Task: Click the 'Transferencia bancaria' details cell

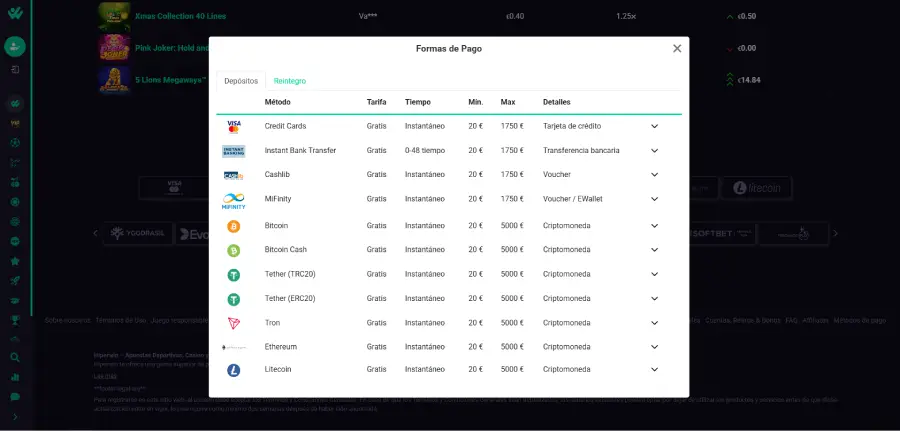Action: pos(581,151)
